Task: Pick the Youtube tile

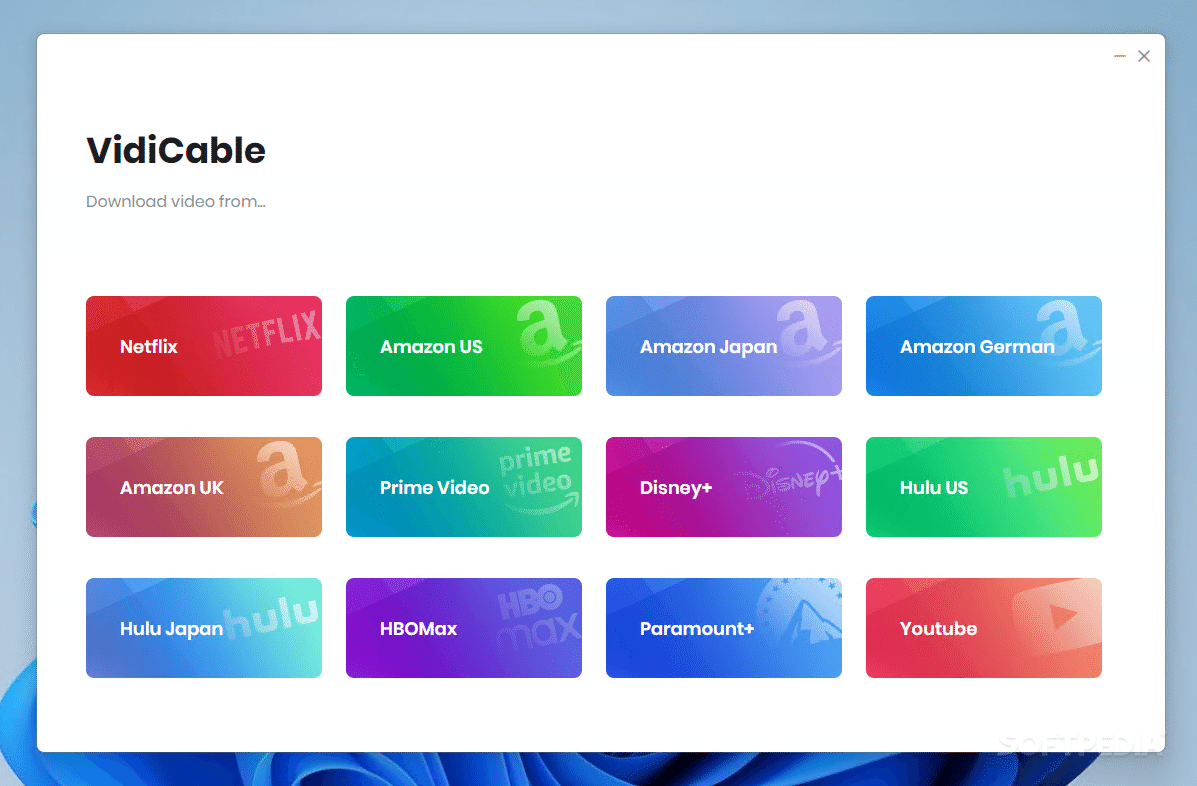Action: [983, 628]
